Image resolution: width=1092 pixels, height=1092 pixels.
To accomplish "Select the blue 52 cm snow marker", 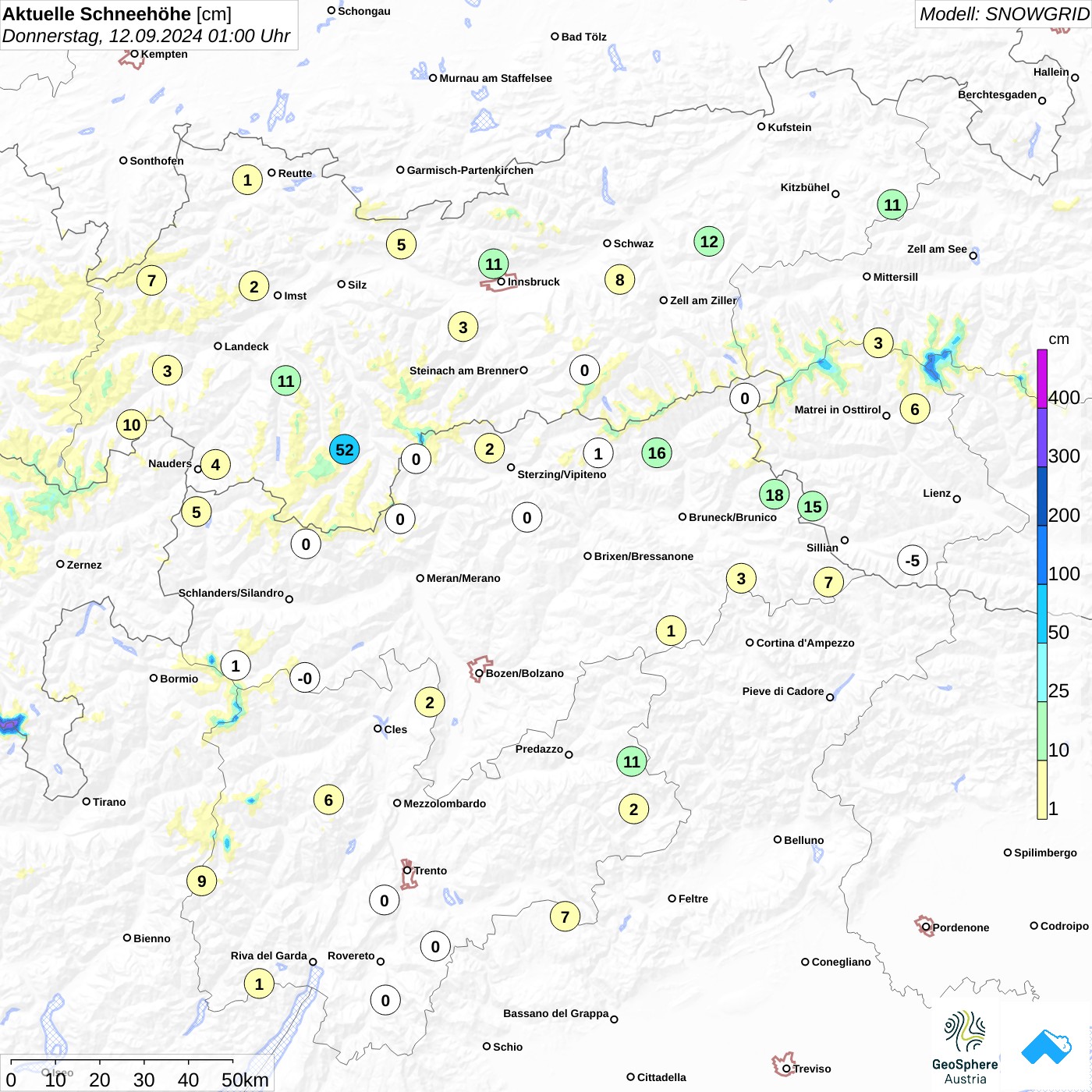I will point(344,449).
